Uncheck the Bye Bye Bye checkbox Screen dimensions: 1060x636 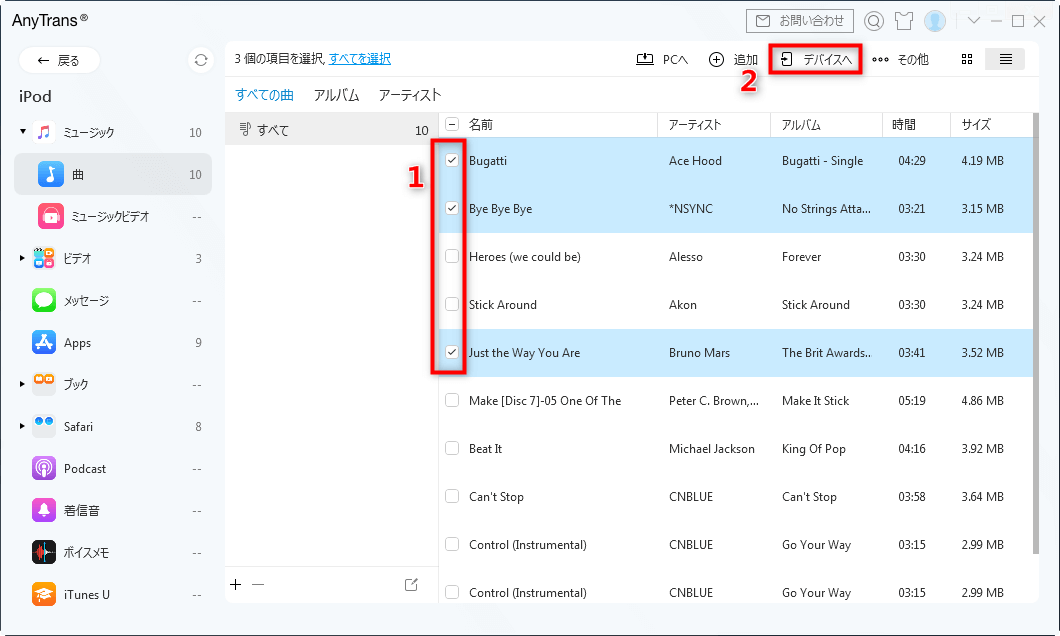click(452, 208)
